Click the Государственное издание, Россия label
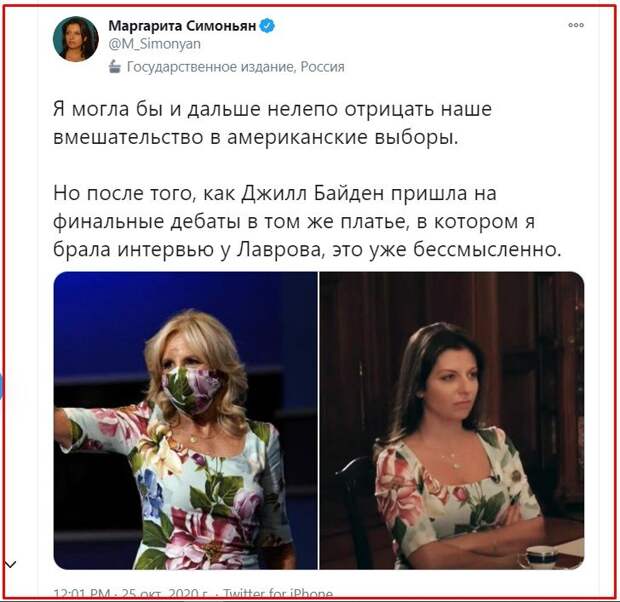Viewport: 620px width, 602px height. [x=235, y=67]
